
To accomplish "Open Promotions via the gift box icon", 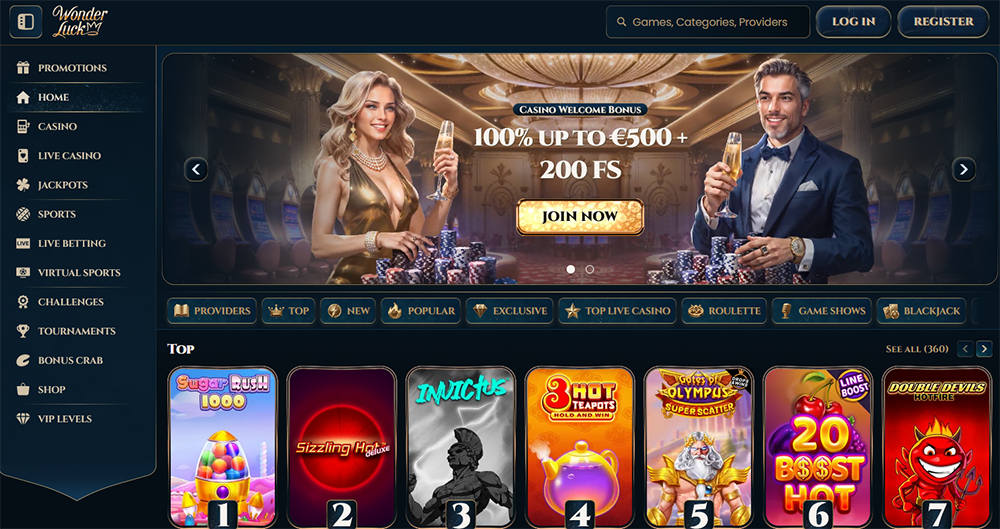I will [x=23, y=68].
